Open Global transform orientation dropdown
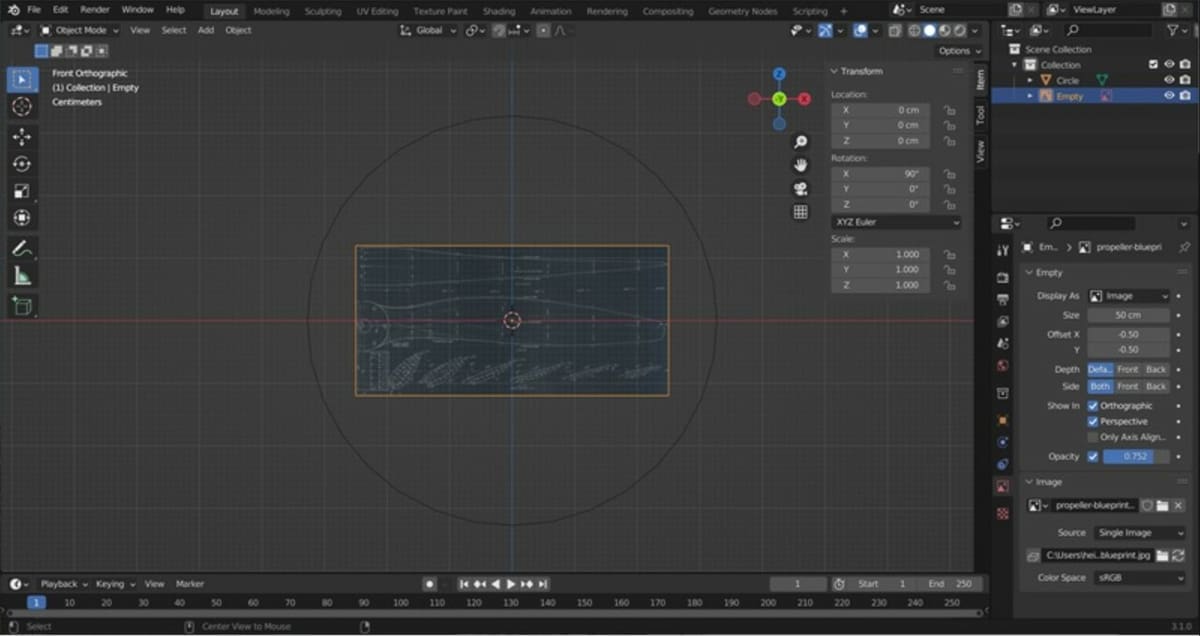The width and height of the screenshot is (1200, 636). pos(427,30)
